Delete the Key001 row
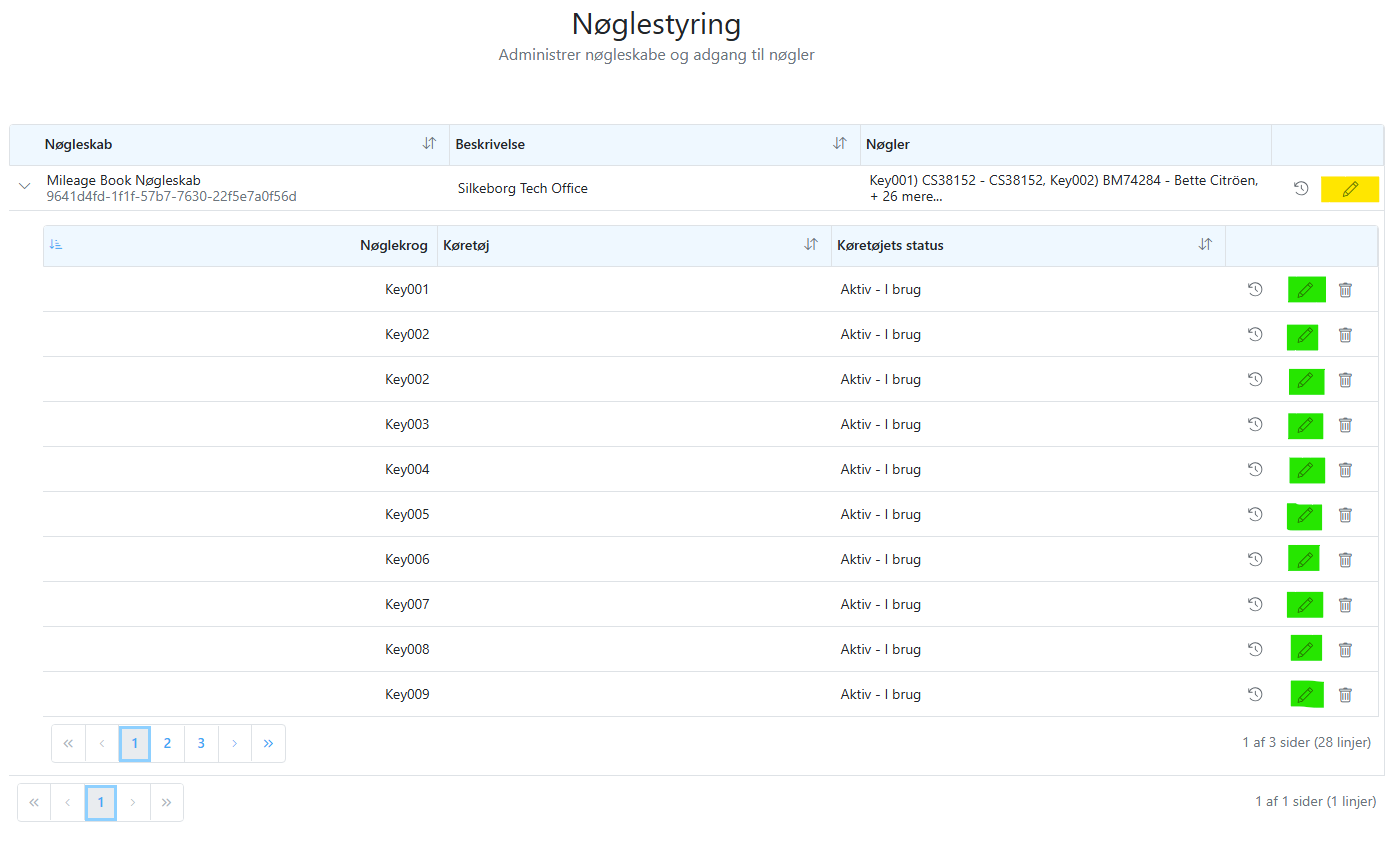The height and width of the screenshot is (841, 1396). pos(1345,290)
